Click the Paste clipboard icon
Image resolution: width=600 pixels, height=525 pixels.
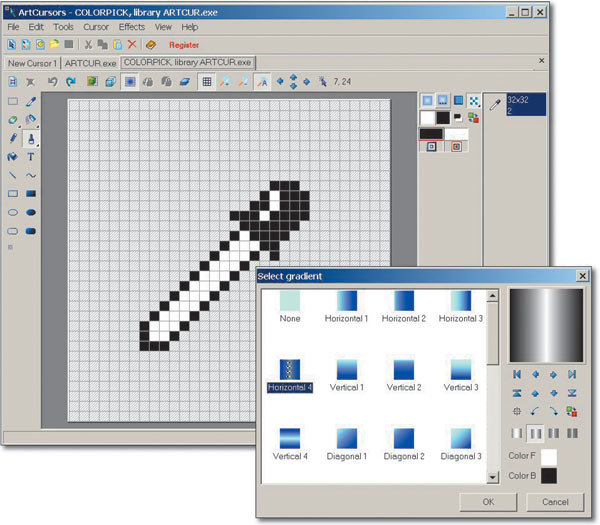pyautogui.click(x=117, y=45)
